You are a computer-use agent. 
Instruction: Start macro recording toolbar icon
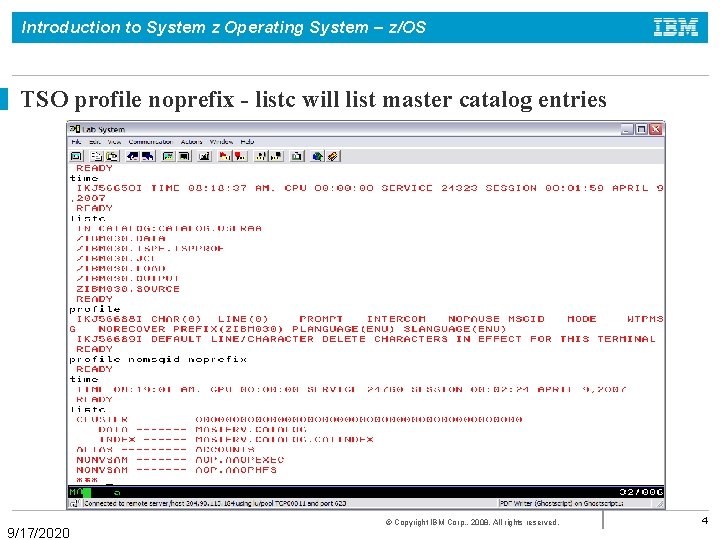point(225,156)
